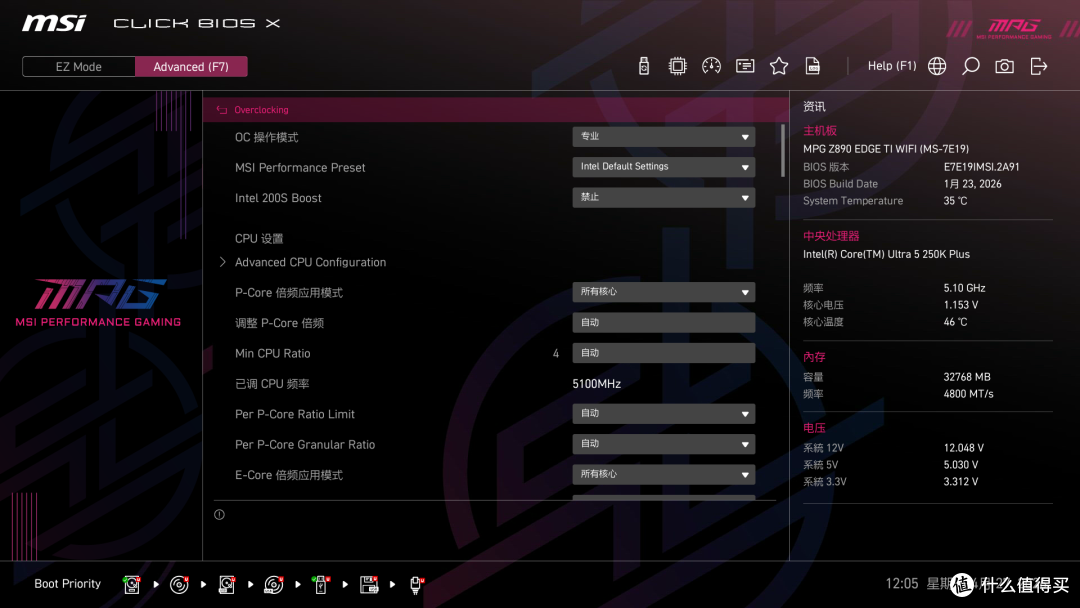Select the USB optical disc boot device
The image size is (1080, 608).
[x=273, y=585]
